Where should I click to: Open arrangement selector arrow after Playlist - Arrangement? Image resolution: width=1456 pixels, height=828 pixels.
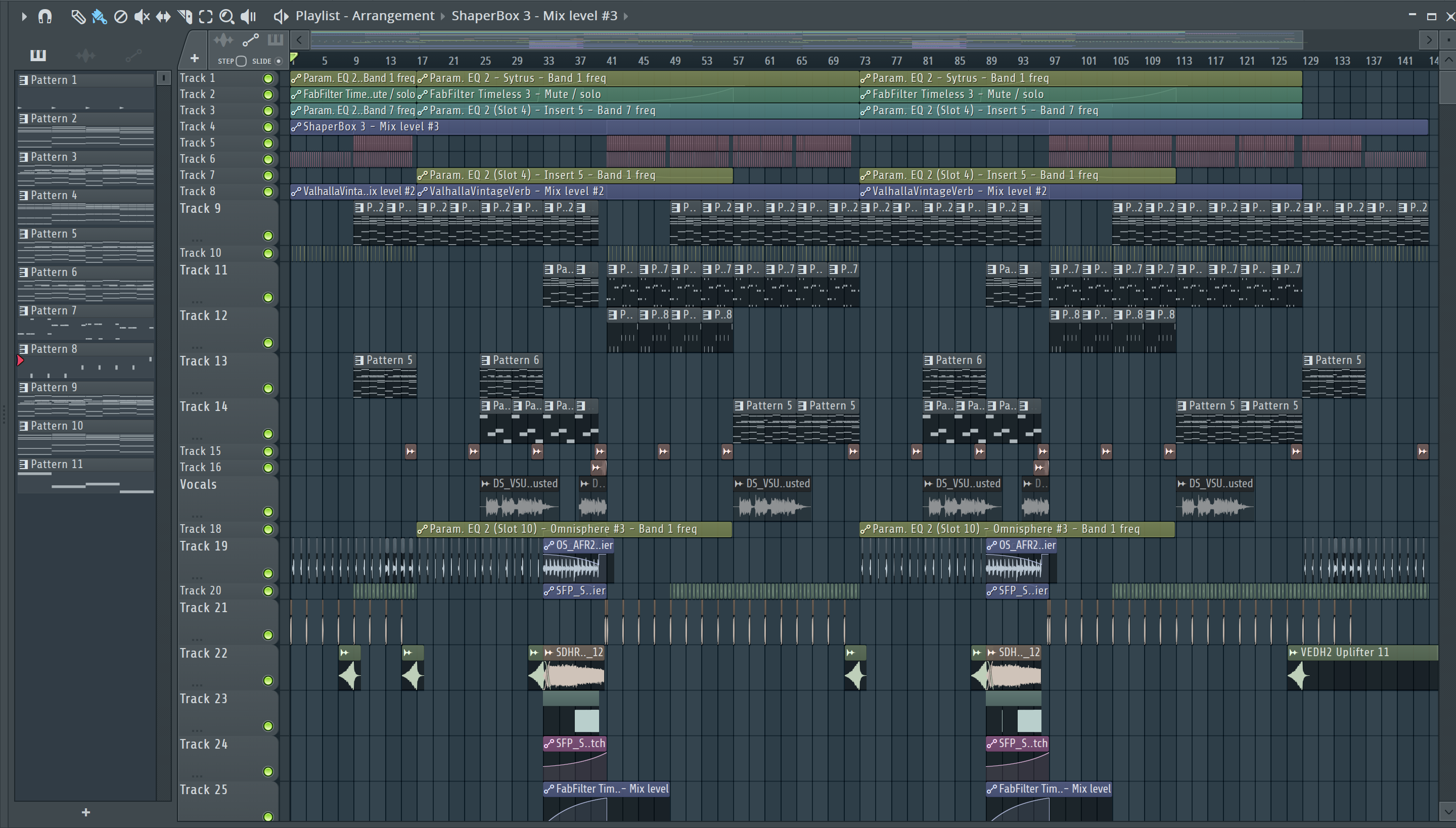[x=442, y=17]
